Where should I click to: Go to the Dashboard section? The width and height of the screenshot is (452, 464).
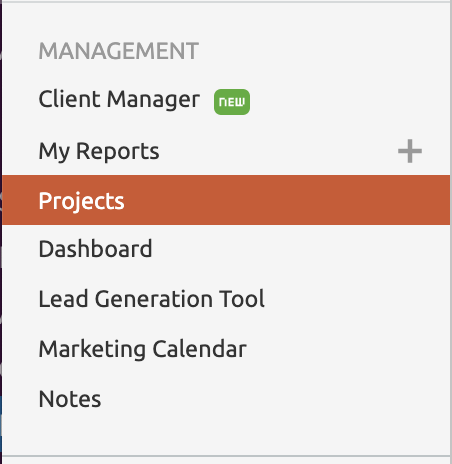[95, 249]
